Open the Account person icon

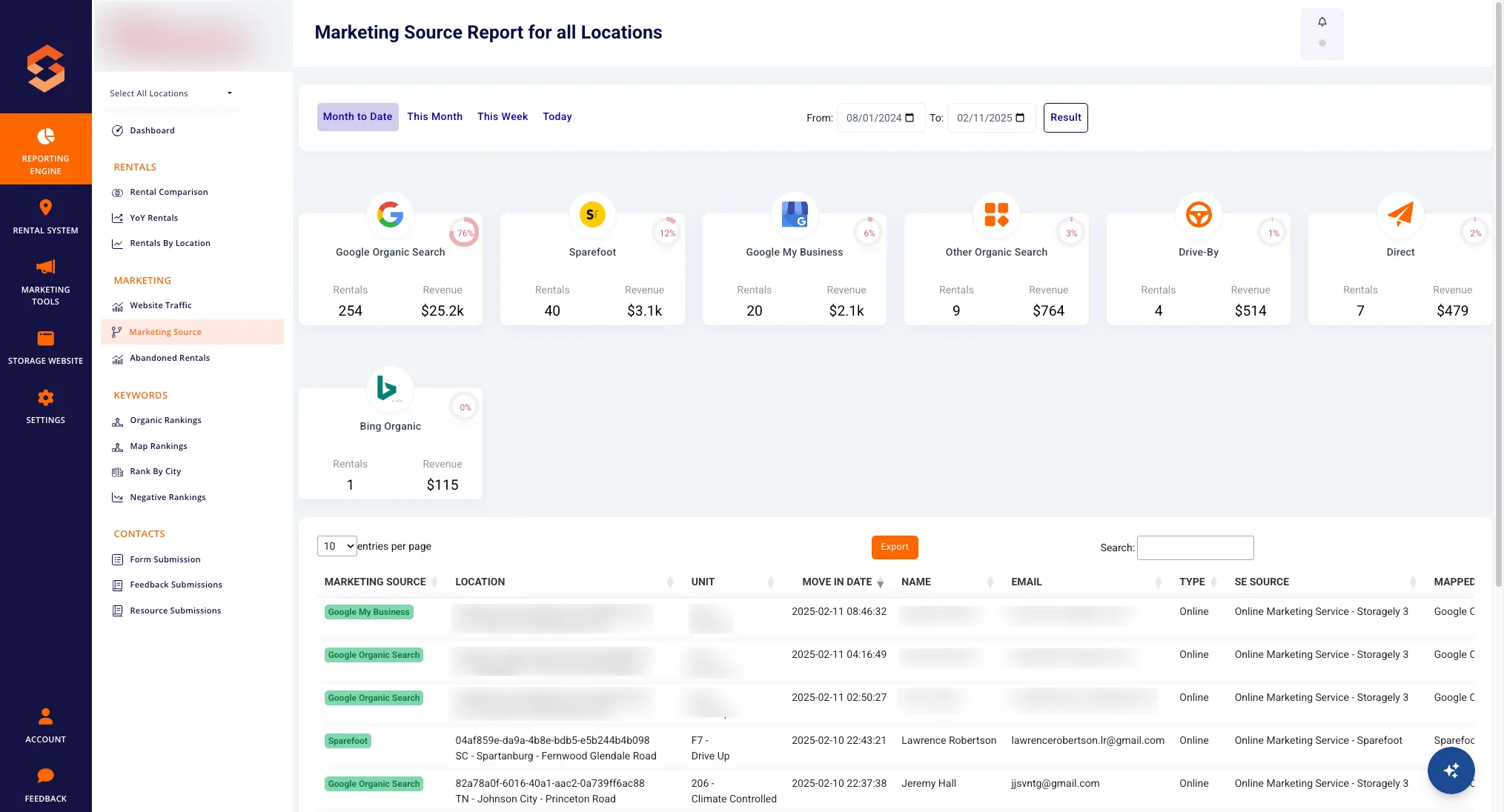[45, 716]
